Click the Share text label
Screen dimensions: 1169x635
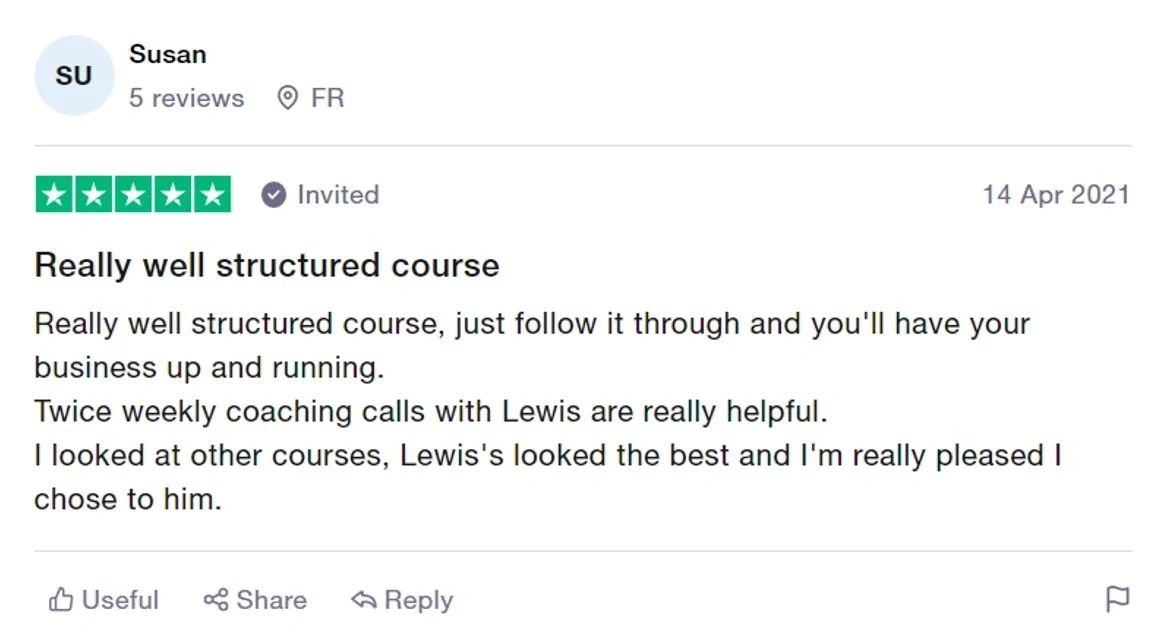271,600
